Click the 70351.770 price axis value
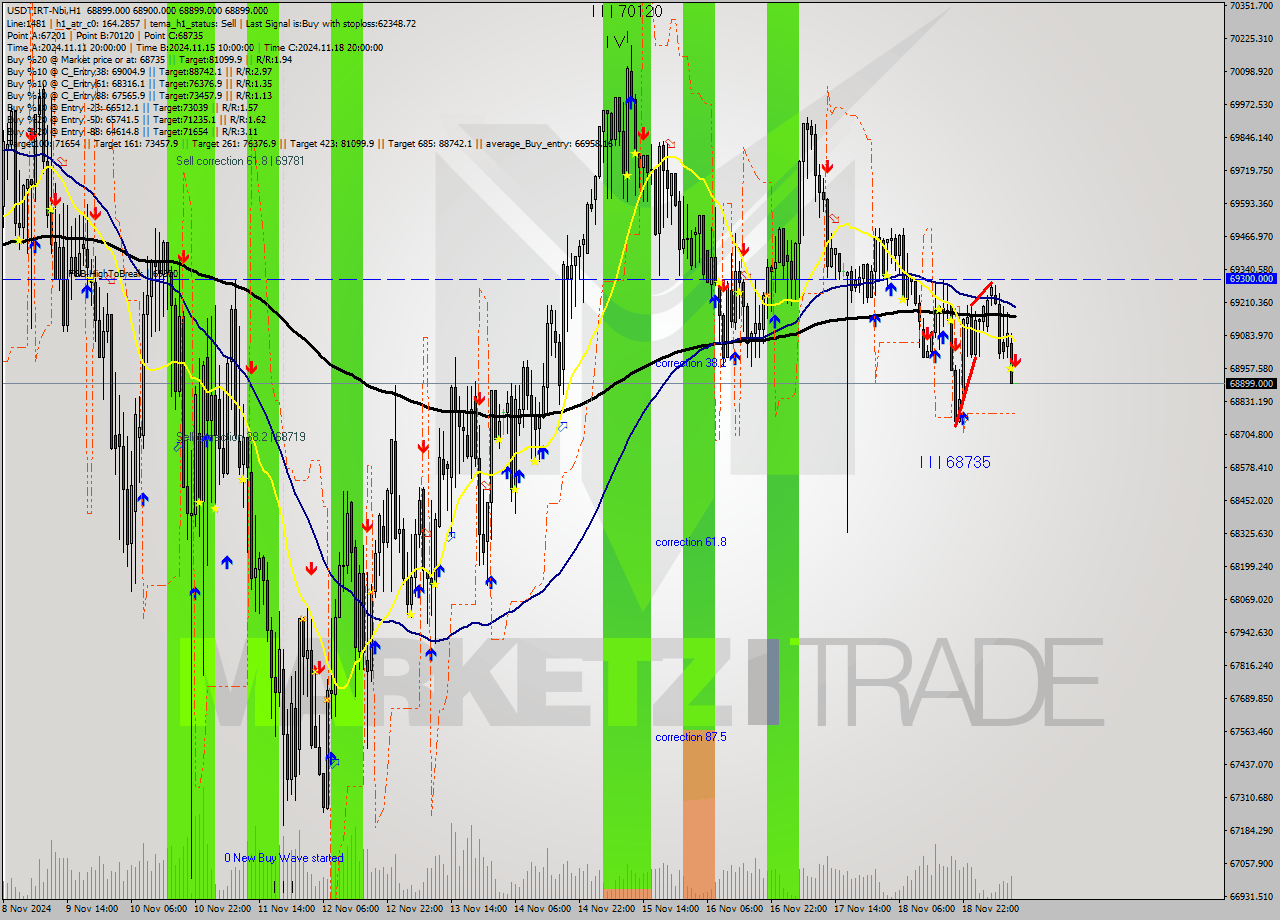Viewport: 1280px width, 920px height. [x=1251, y=6]
